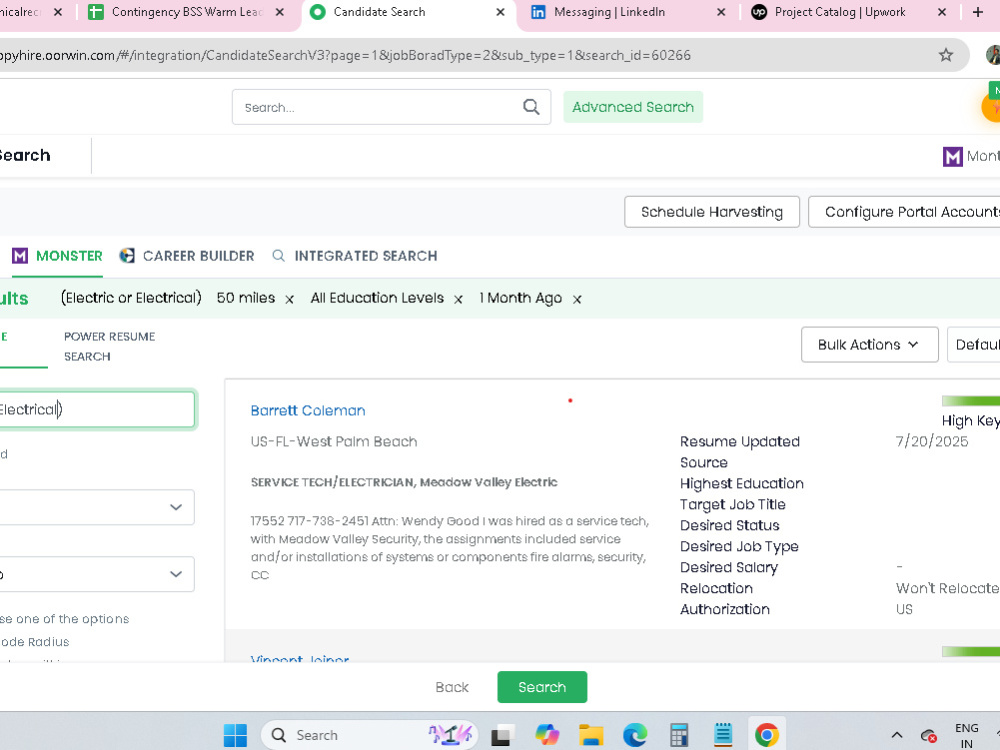This screenshot has width=1000, height=750.
Task: Switch to Contingency BSS Warm Leads tab
Action: 188,12
